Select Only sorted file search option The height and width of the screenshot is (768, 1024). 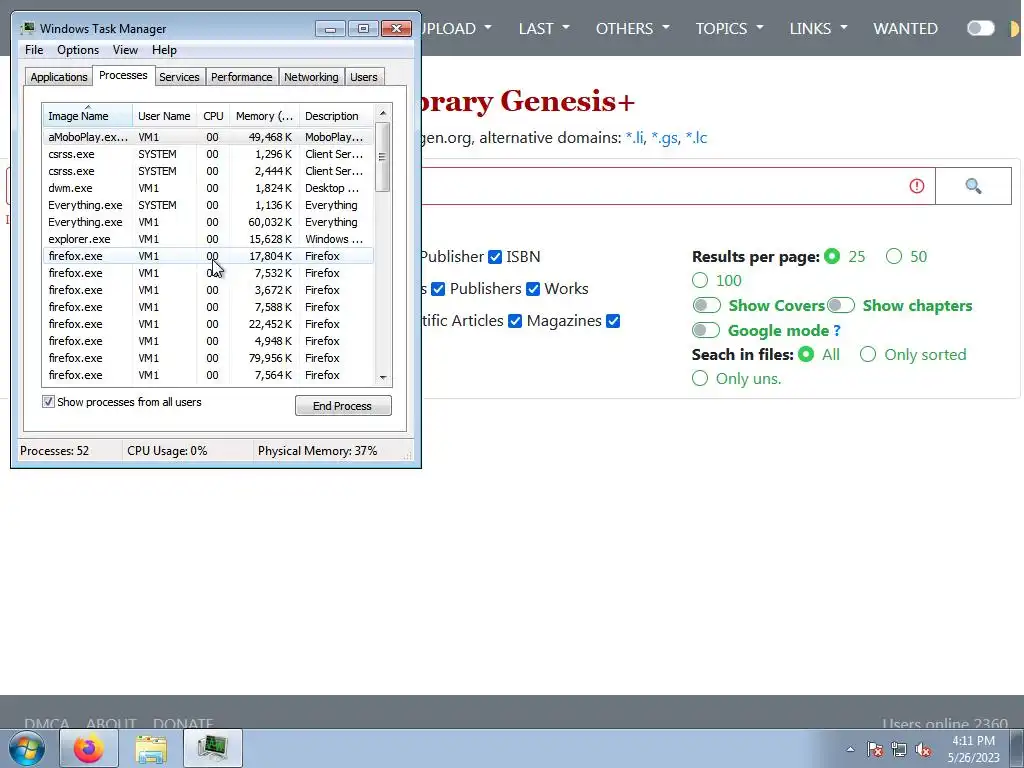point(868,355)
